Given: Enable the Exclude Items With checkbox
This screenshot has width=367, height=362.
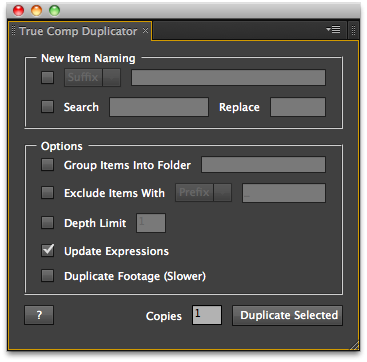Looking at the screenshot, I should [47, 193].
